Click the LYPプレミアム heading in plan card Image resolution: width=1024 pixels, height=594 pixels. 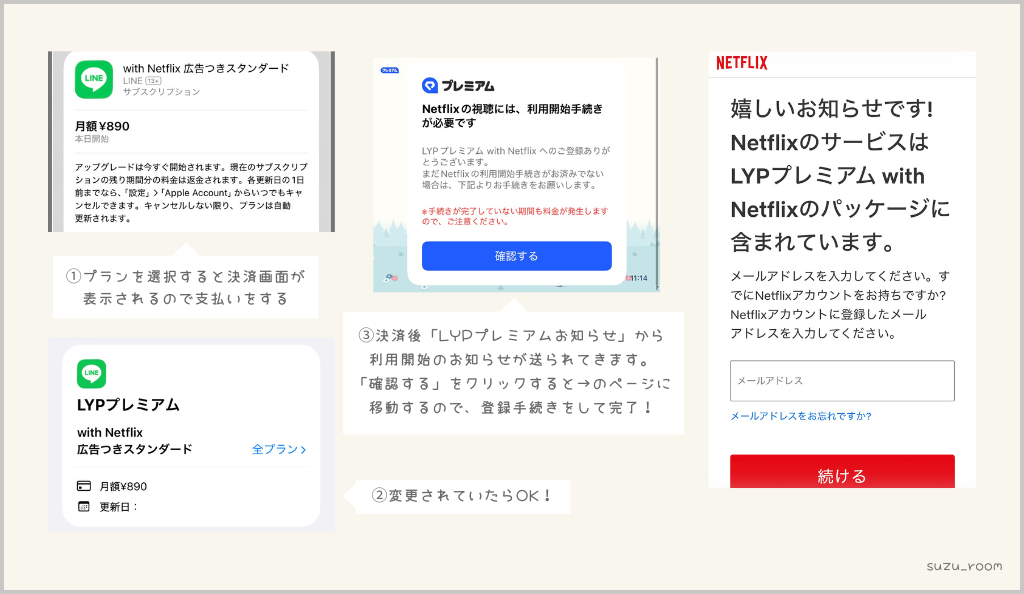pos(128,405)
